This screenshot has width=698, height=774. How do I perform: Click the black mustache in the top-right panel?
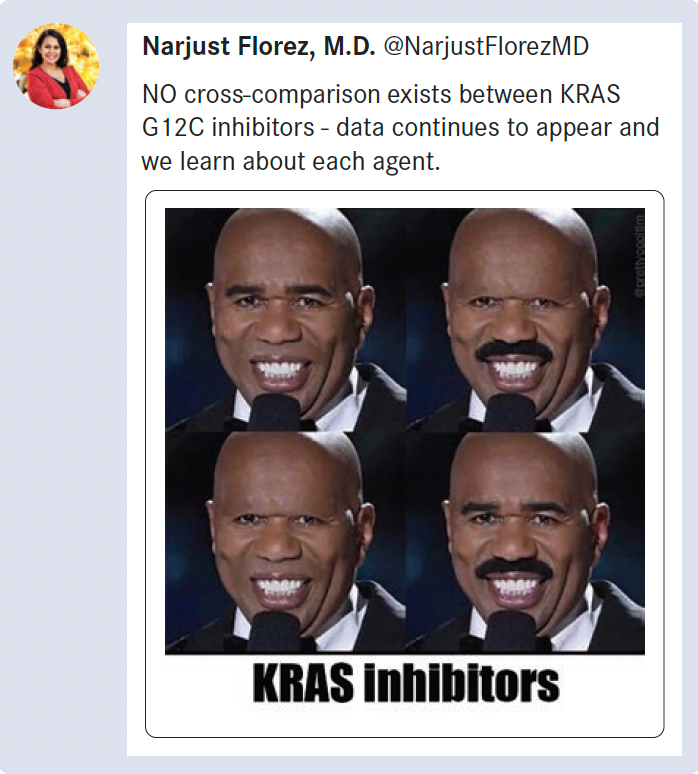514,352
